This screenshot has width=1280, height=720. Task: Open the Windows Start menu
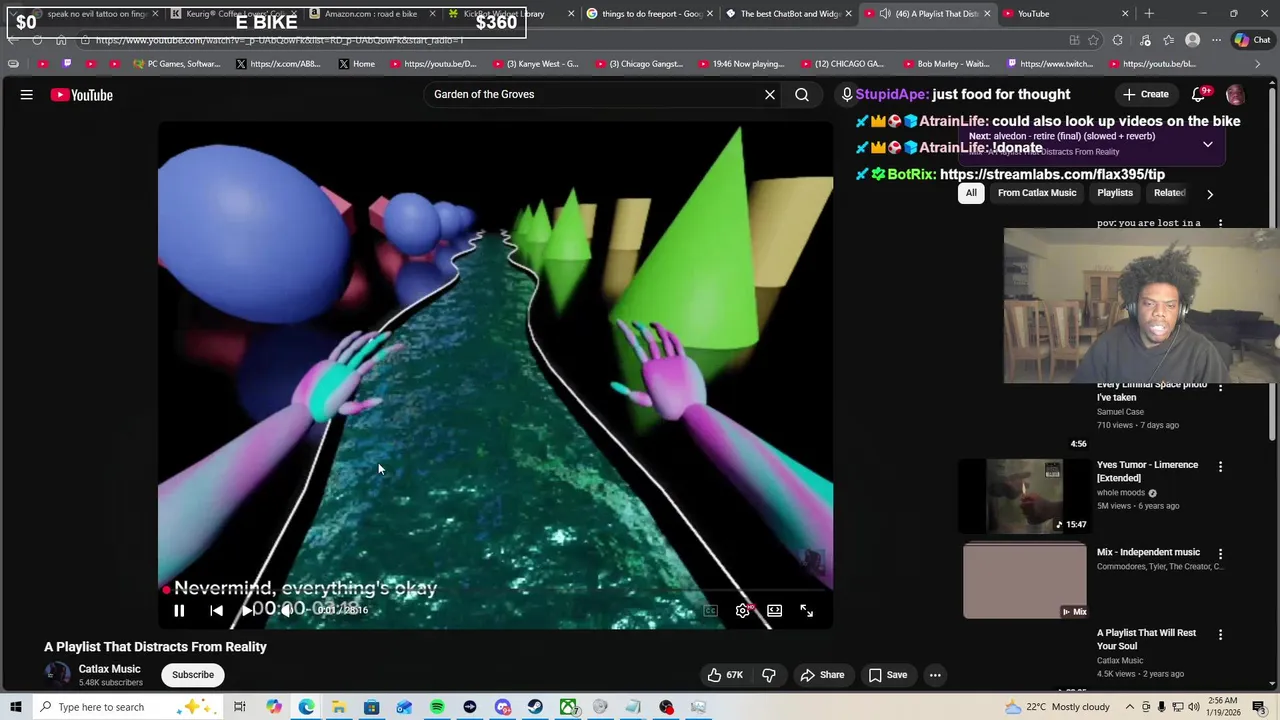(16, 707)
